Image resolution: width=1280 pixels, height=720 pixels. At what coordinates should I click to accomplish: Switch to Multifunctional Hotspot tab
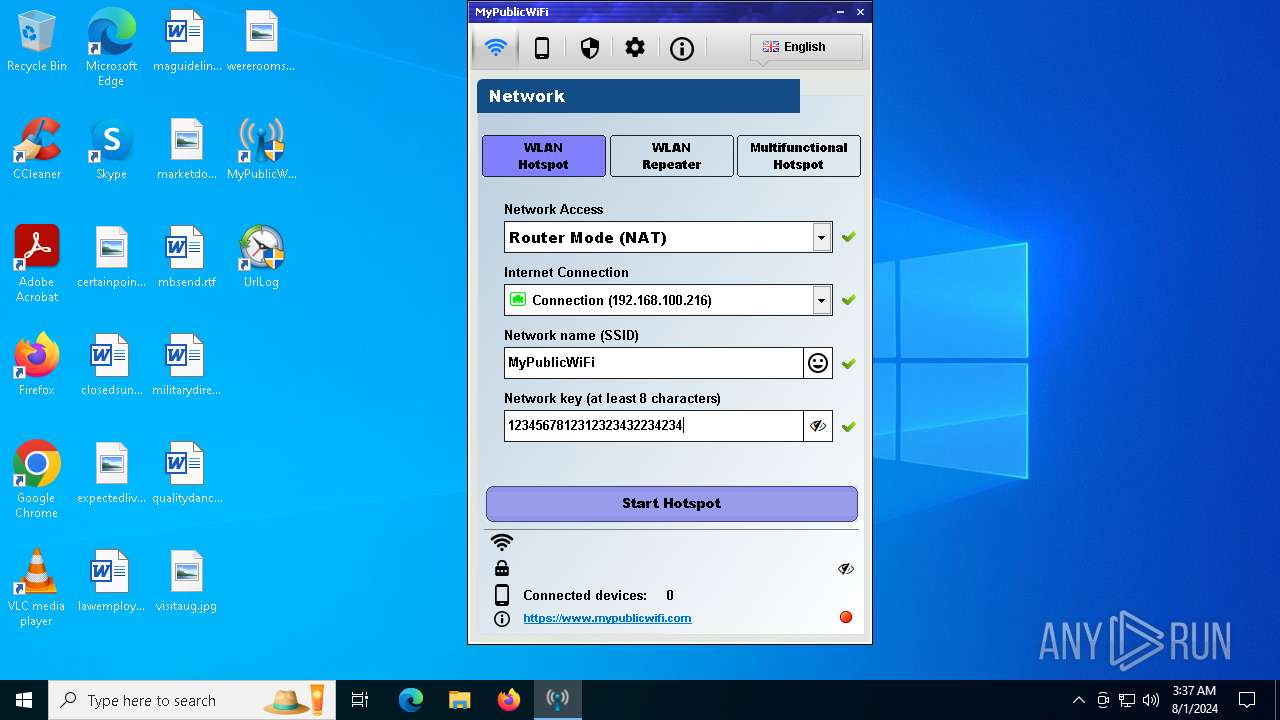click(799, 156)
